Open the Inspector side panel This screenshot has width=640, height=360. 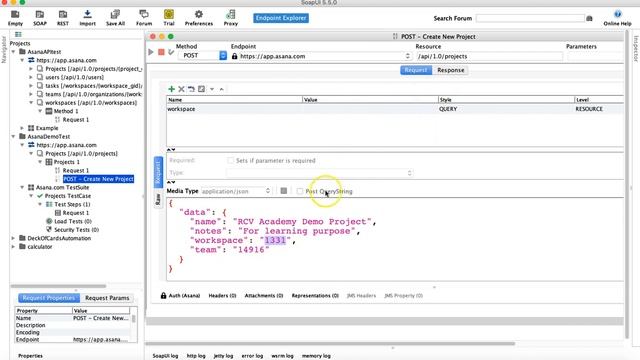tap(636, 49)
